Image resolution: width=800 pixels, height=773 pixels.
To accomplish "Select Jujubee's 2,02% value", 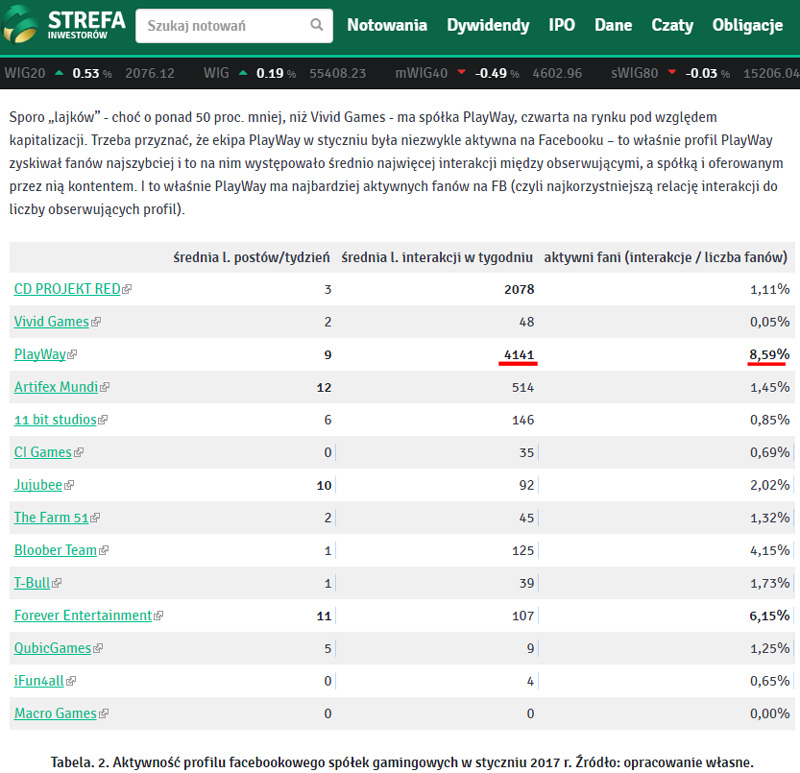I will tap(769, 485).
